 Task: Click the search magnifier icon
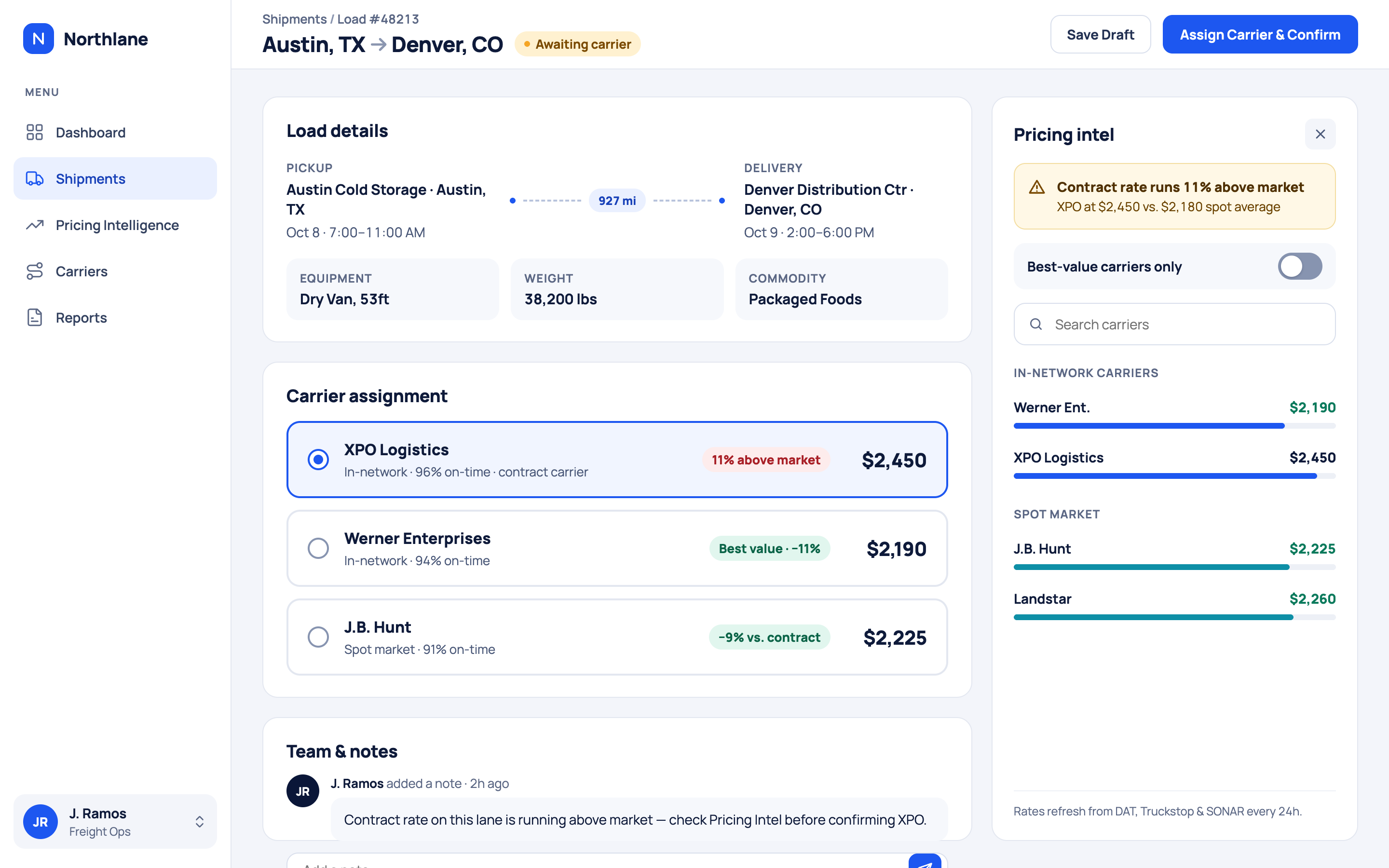1036,325
